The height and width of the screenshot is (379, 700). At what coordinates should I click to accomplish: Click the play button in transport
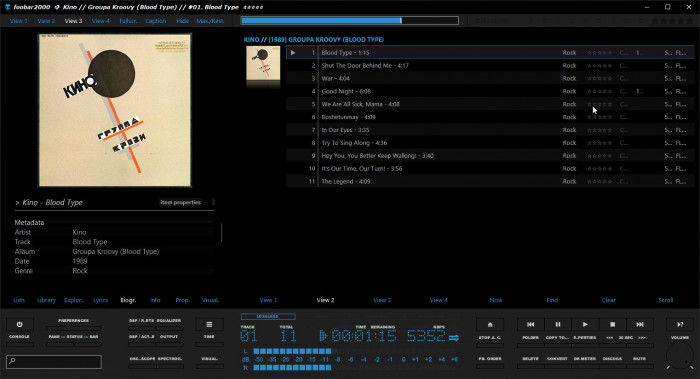[x=585, y=325]
